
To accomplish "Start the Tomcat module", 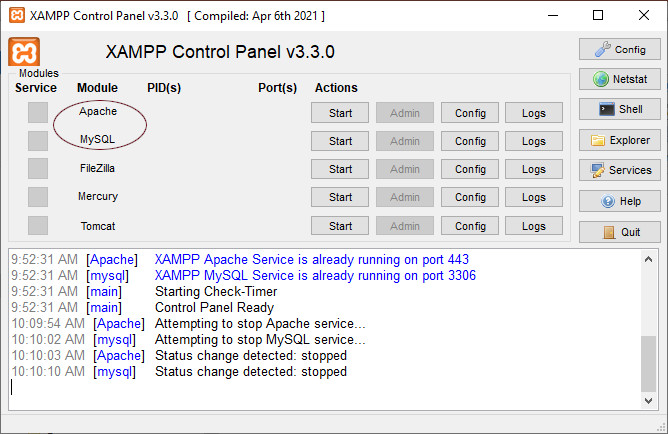I will pyautogui.click(x=340, y=226).
